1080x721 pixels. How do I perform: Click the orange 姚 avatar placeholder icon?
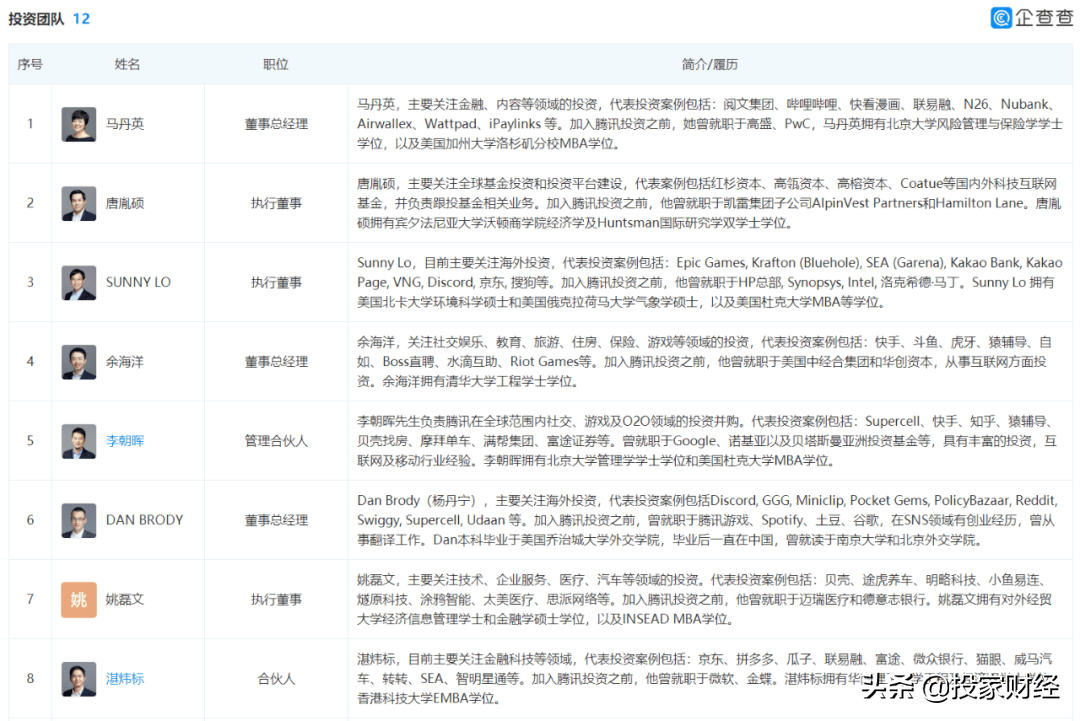point(78,599)
